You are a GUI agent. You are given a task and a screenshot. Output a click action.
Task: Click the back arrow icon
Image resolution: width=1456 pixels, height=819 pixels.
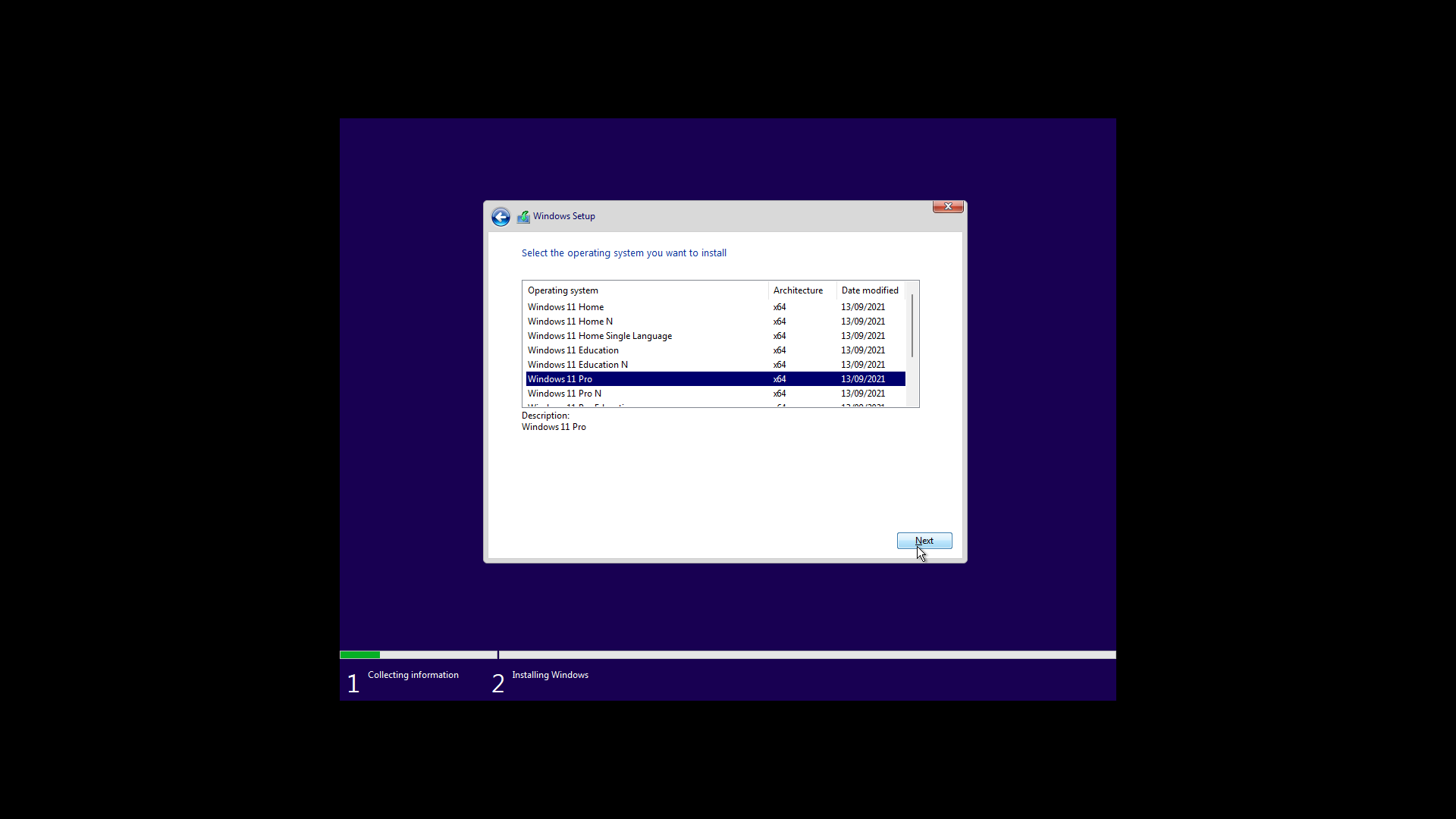tap(500, 216)
